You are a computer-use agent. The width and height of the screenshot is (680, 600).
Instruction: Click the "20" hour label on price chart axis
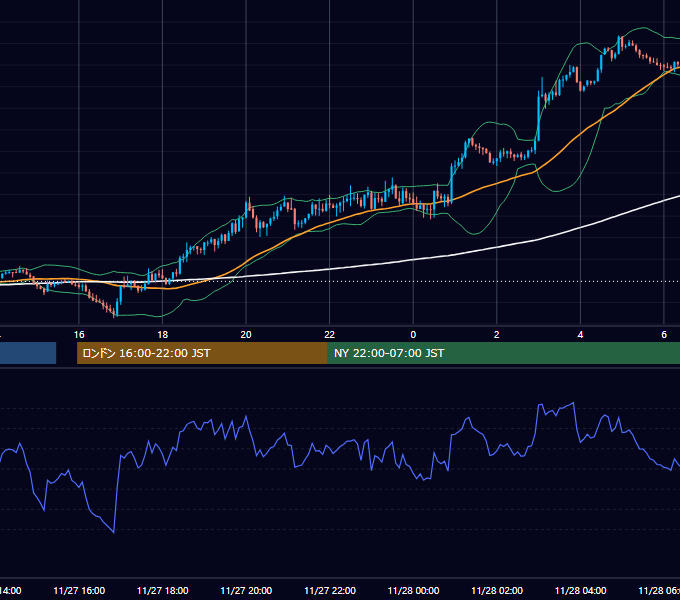coord(246,335)
